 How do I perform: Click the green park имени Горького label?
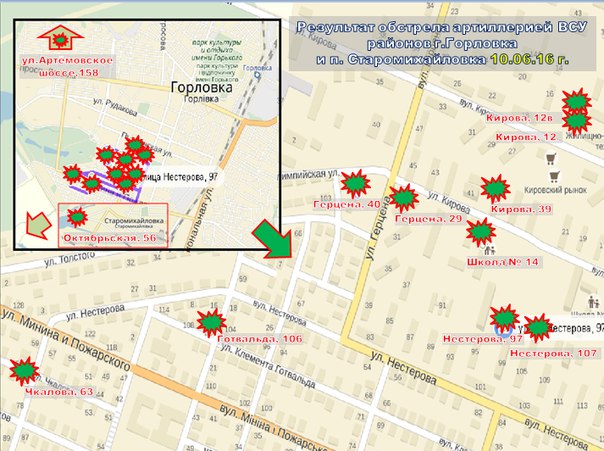pyautogui.click(x=217, y=50)
